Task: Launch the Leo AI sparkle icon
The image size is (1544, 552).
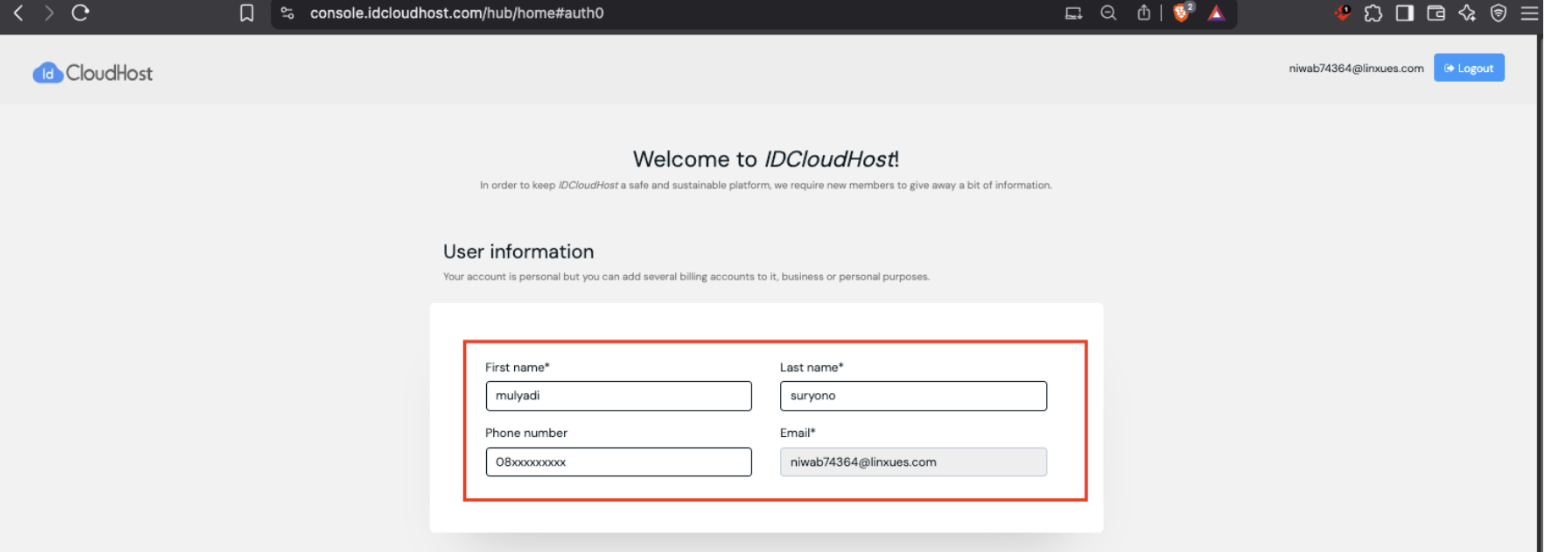Action: click(1467, 14)
